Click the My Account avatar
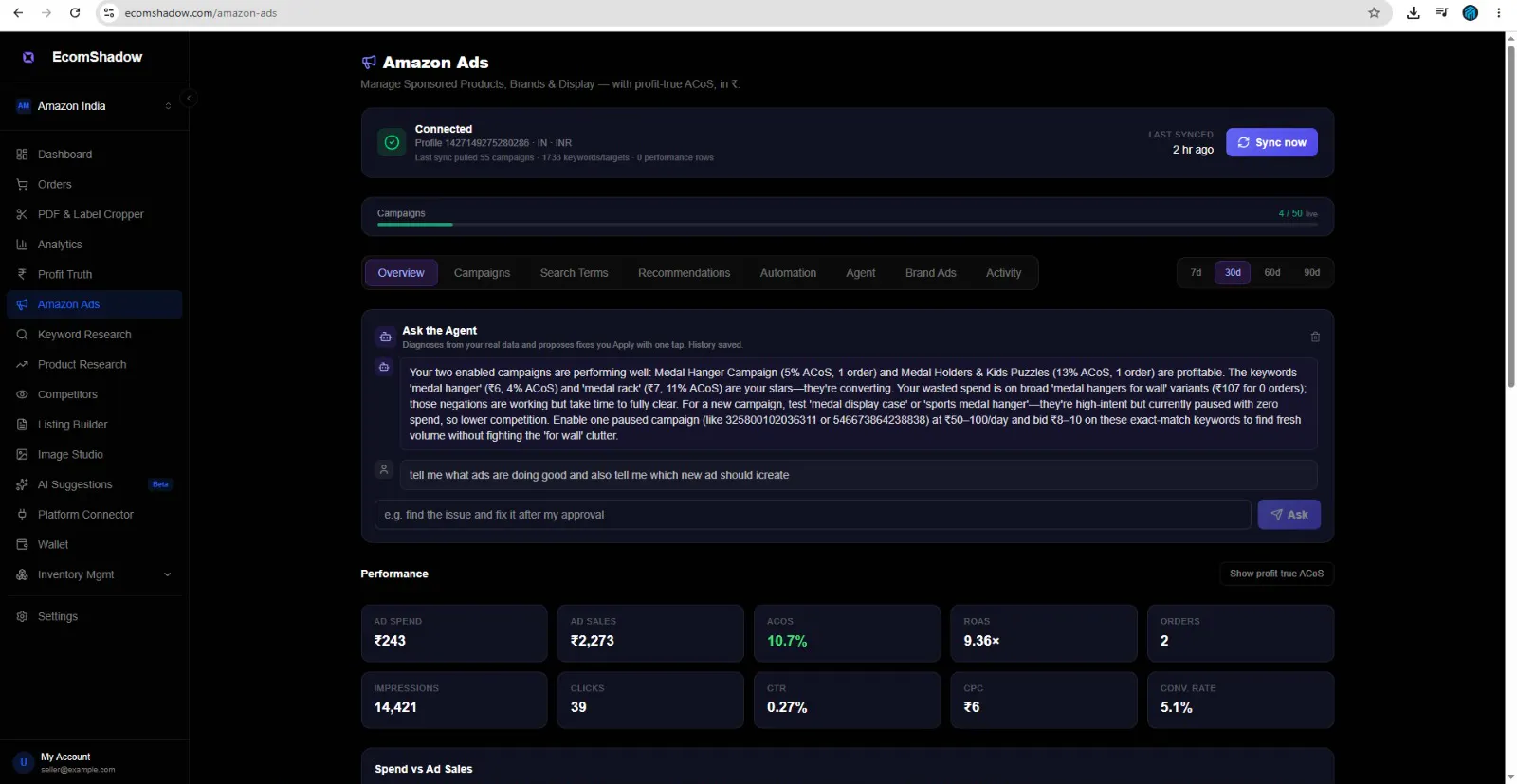The image size is (1517, 784). coord(24,762)
